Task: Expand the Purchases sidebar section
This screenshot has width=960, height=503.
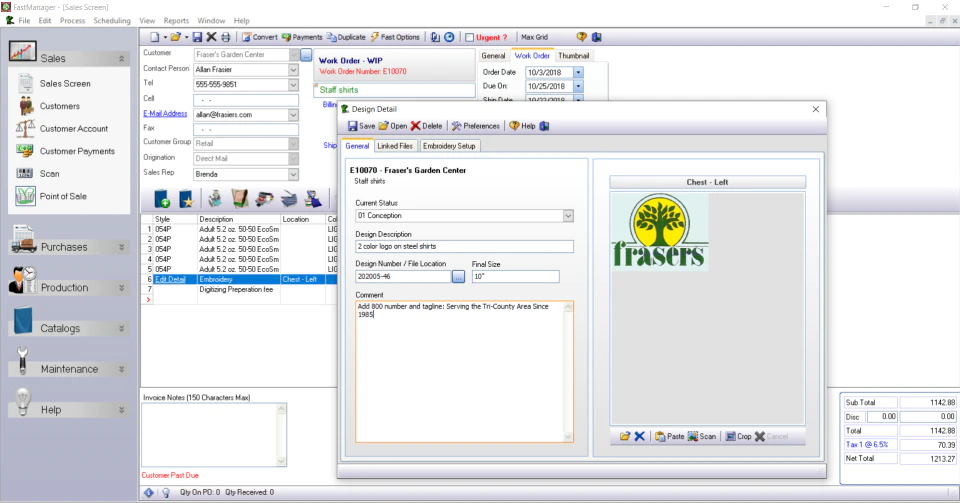Action: pos(121,247)
